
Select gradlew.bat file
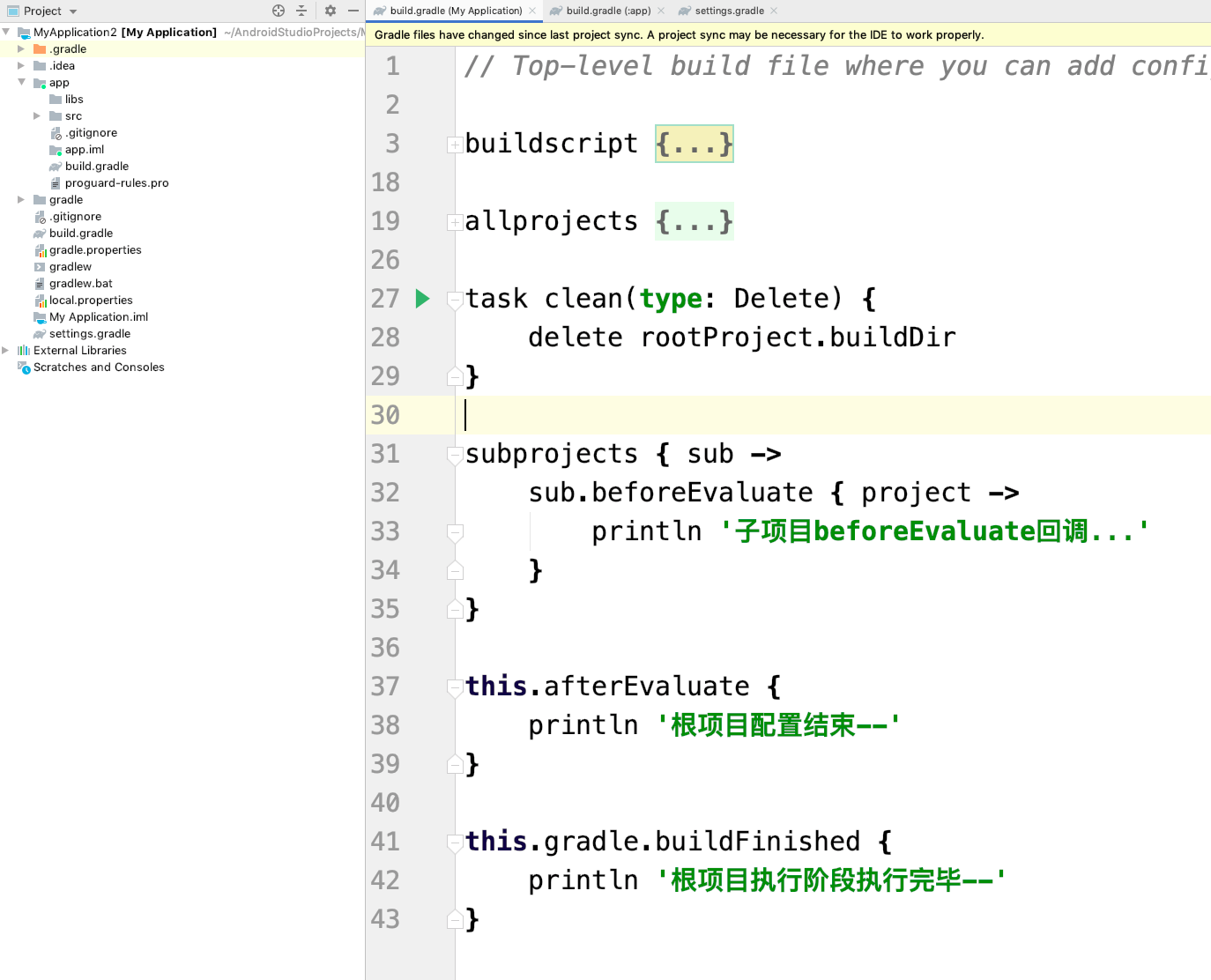(x=81, y=284)
